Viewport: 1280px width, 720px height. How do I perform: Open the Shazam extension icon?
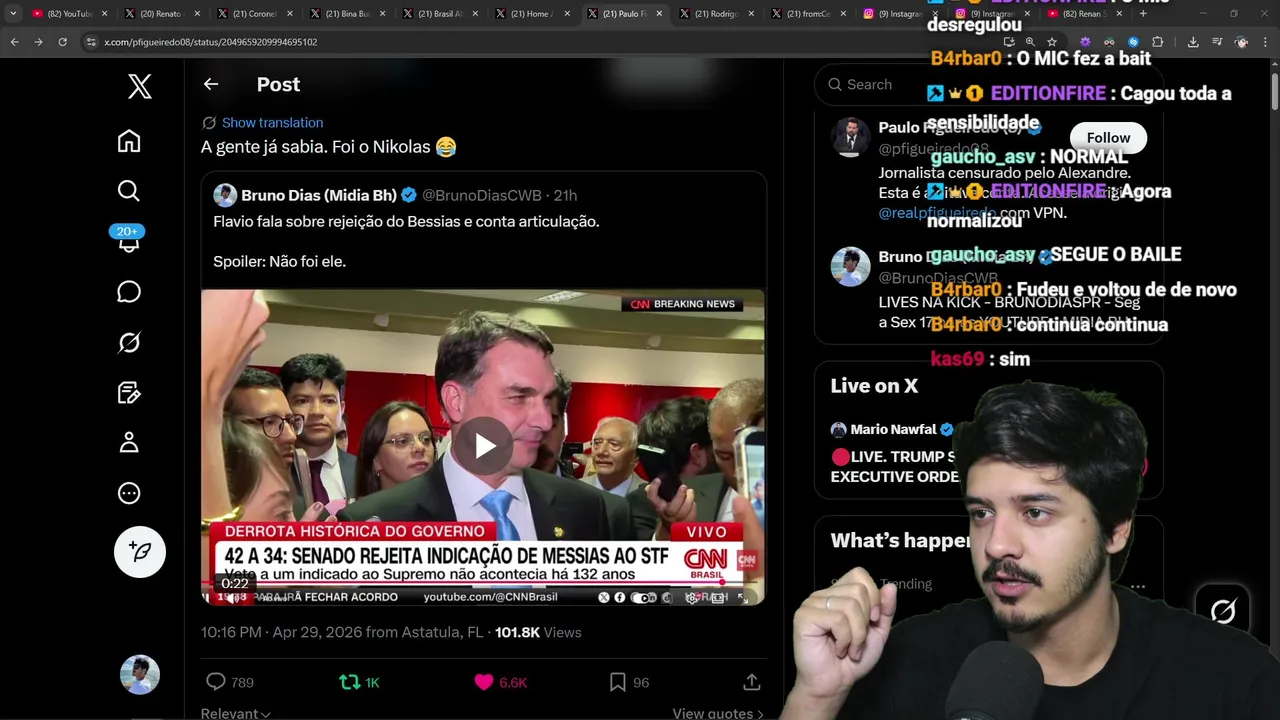(x=1133, y=42)
